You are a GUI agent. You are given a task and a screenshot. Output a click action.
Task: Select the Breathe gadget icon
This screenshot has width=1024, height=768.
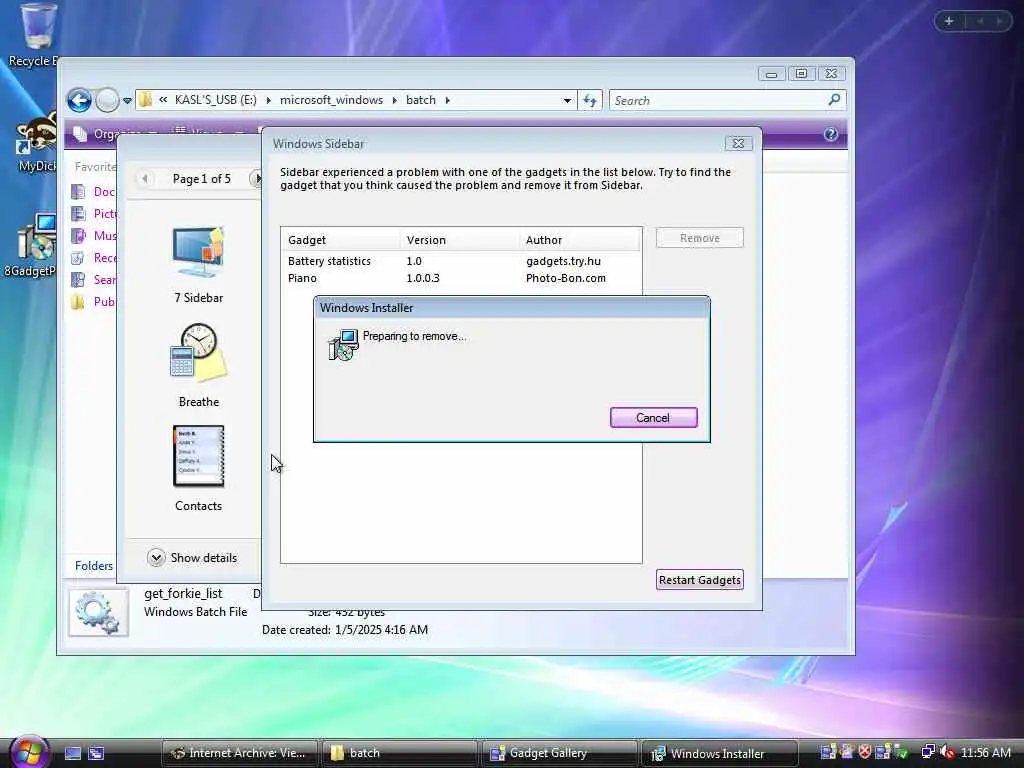(199, 353)
